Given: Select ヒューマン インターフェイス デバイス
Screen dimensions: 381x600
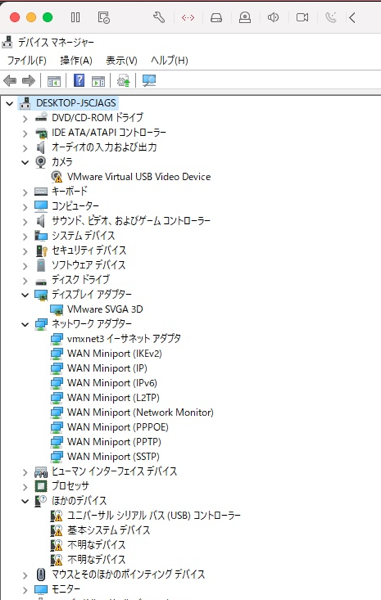Looking at the screenshot, I should (114, 471).
